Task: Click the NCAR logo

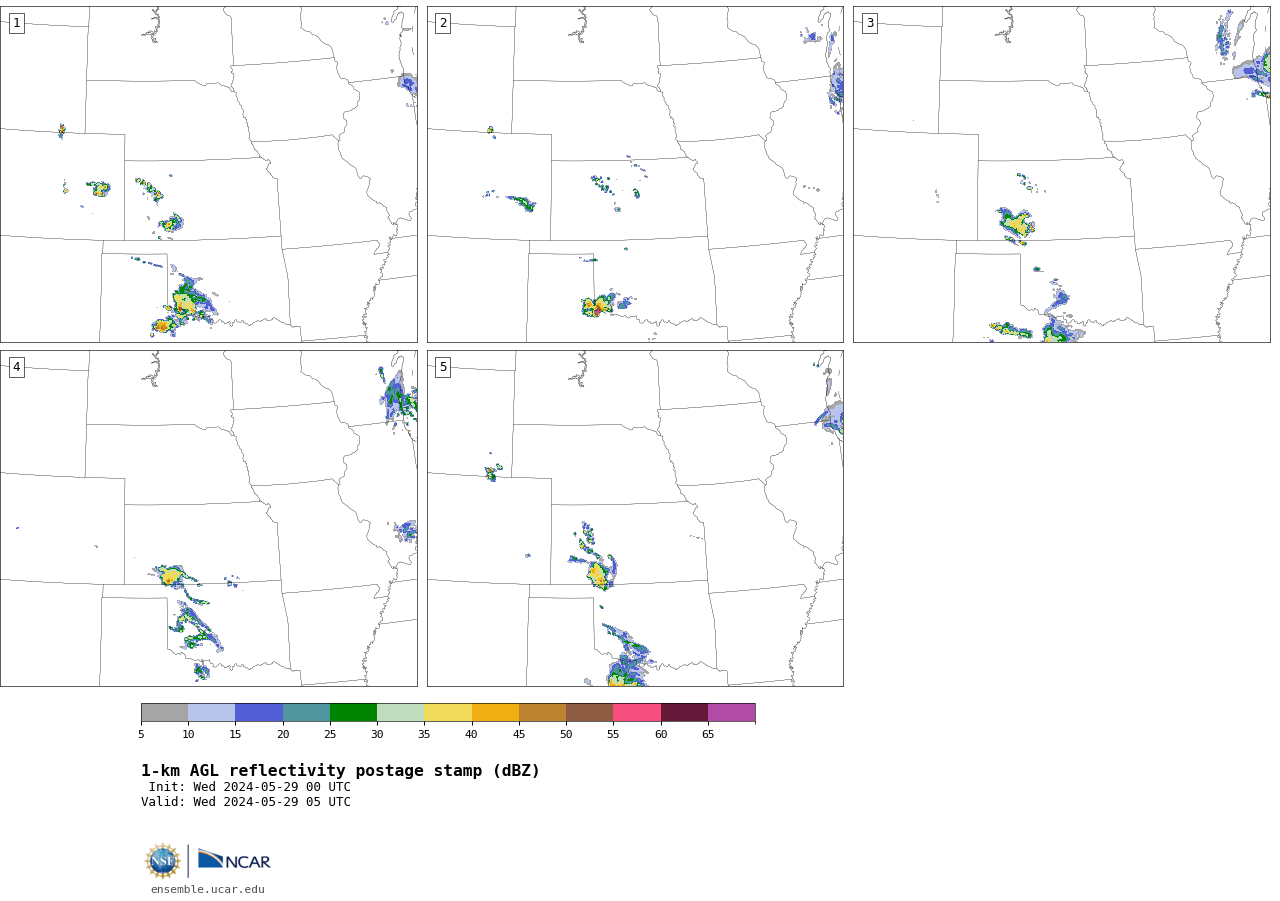Action: point(234,861)
